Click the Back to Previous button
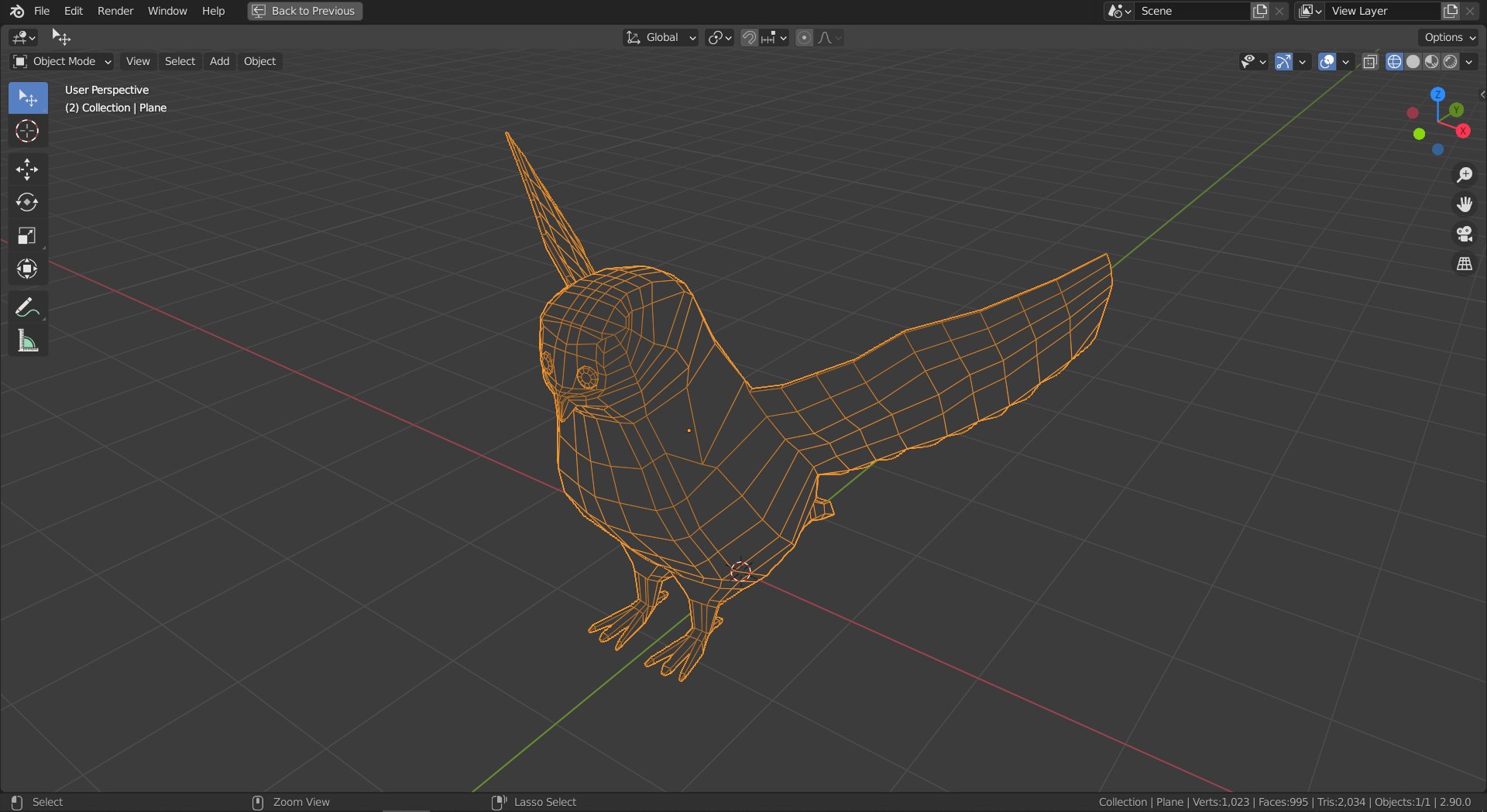The image size is (1487, 812). 305,11
